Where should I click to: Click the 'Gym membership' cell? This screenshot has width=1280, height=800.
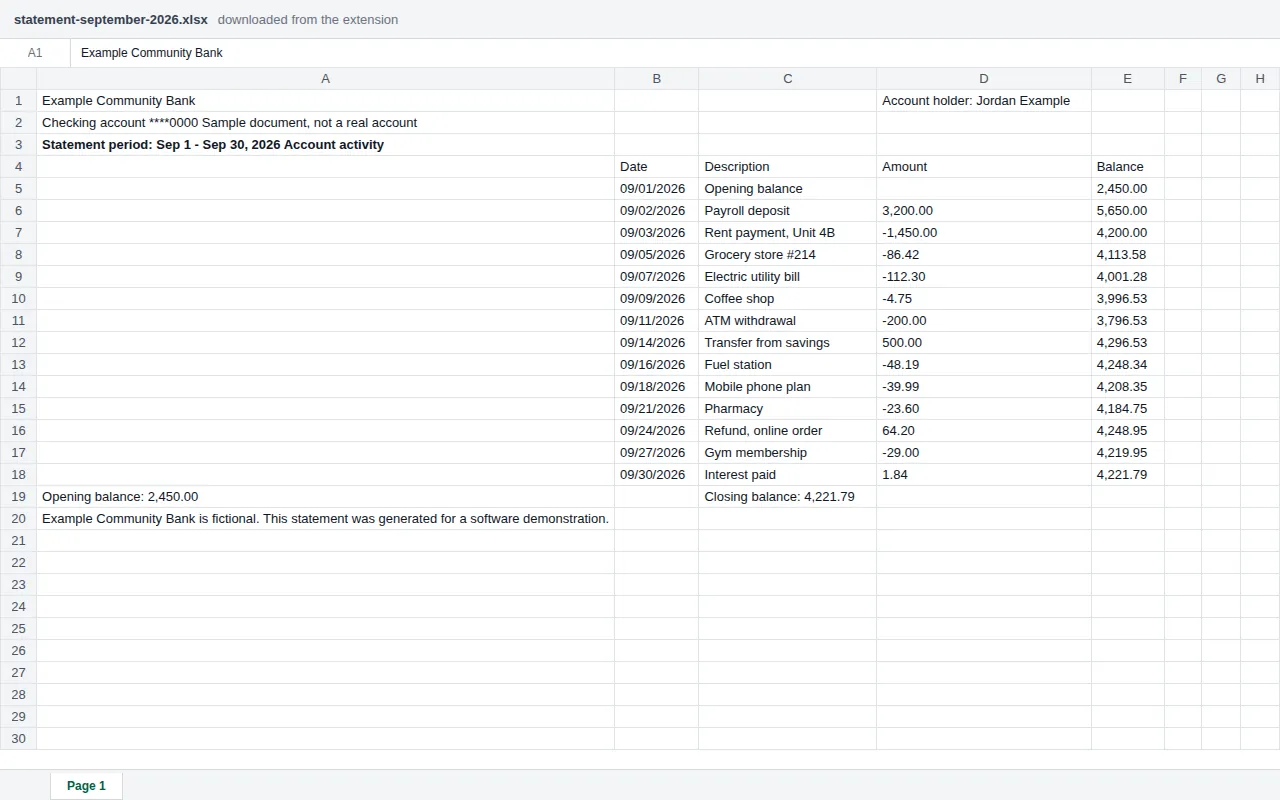coord(787,453)
